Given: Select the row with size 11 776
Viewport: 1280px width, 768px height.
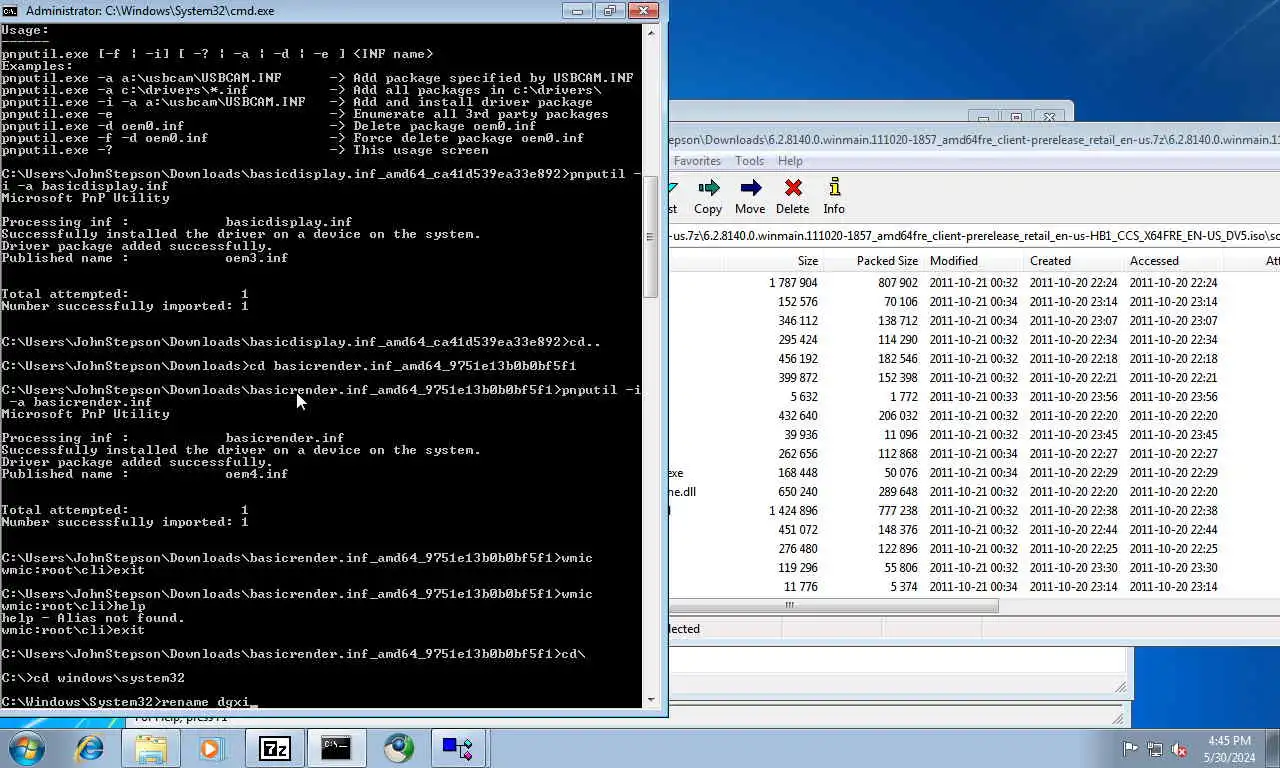Looking at the screenshot, I should (974, 587).
